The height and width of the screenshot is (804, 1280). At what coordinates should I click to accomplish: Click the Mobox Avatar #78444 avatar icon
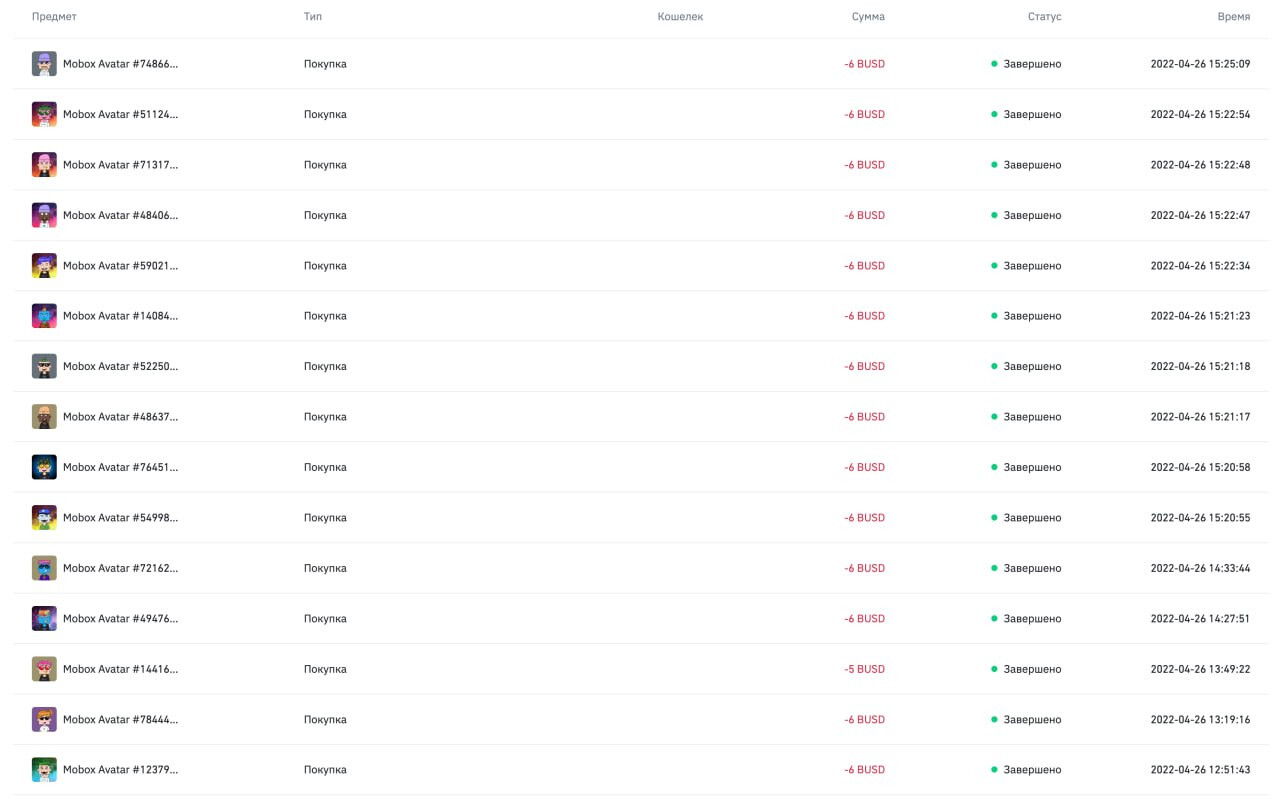(x=44, y=719)
